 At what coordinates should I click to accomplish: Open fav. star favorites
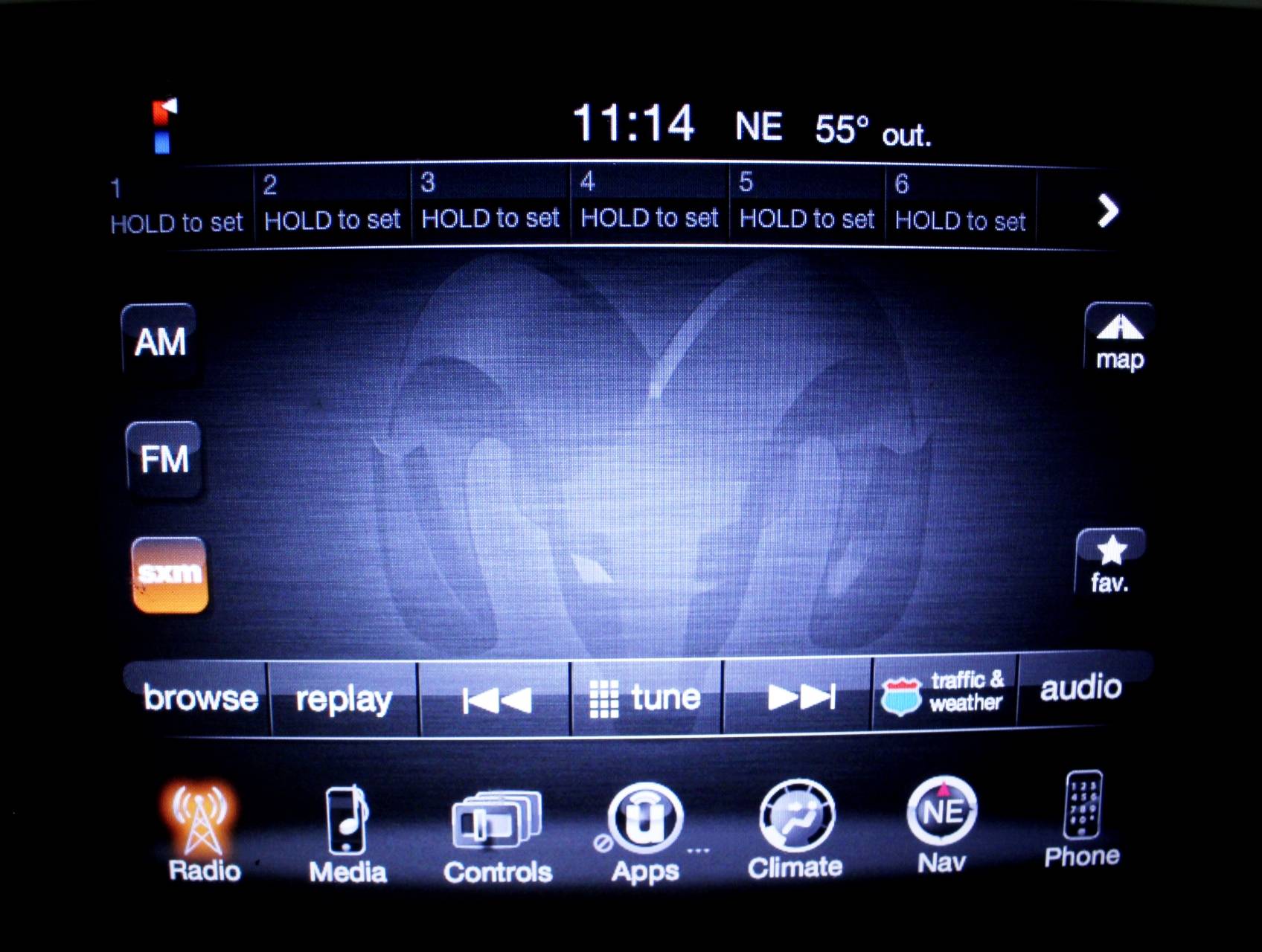pos(1110,562)
